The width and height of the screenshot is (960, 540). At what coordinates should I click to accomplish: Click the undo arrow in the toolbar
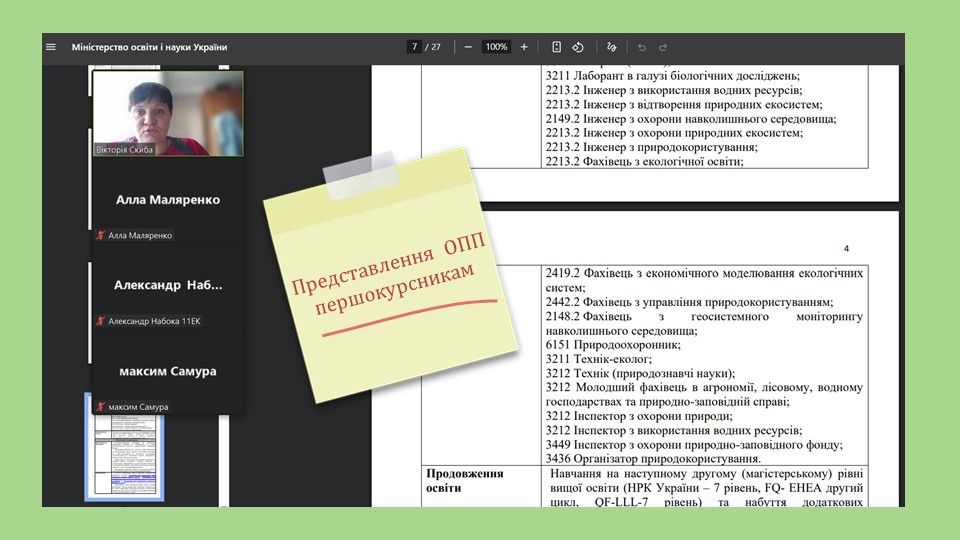coord(642,47)
